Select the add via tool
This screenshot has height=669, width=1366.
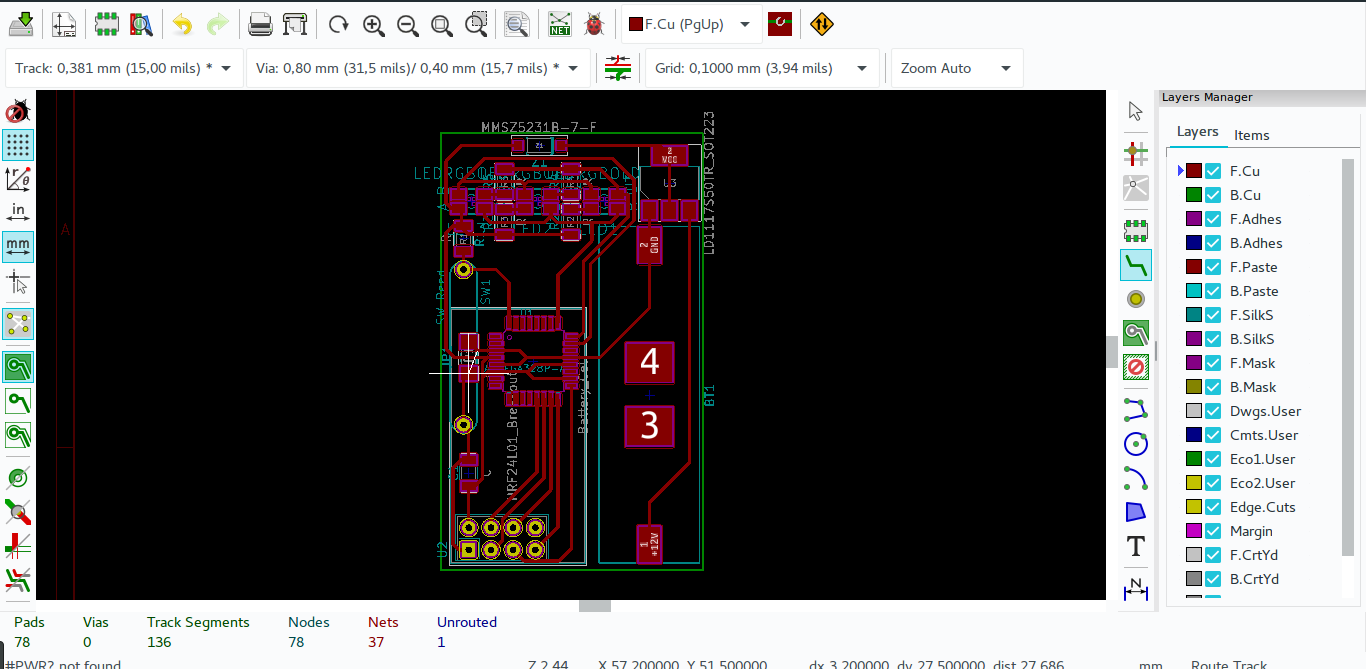click(1135, 299)
